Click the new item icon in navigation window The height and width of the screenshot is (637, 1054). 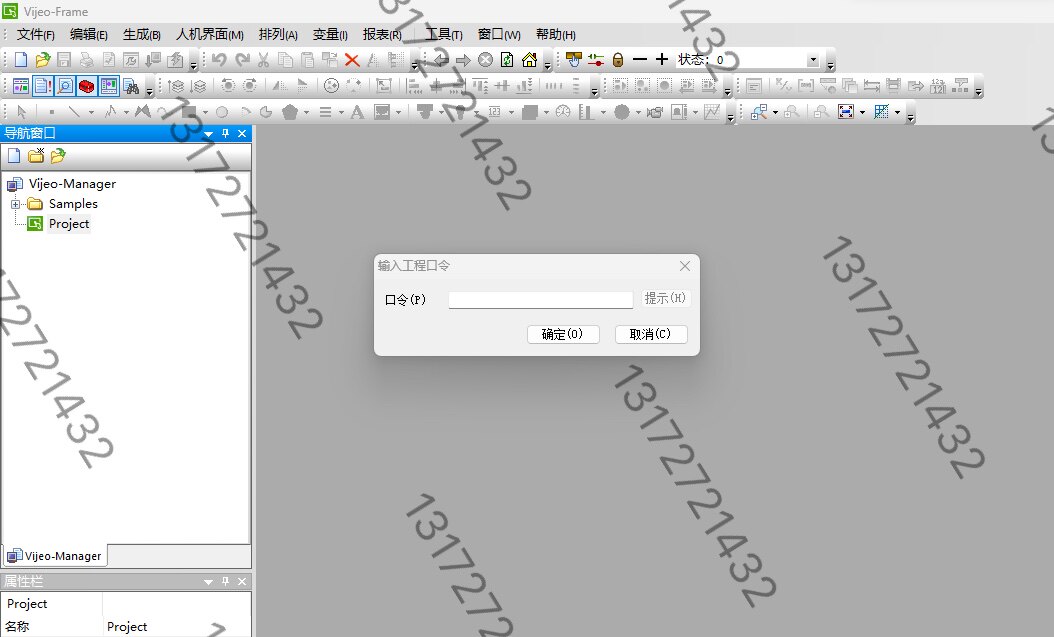tap(14, 156)
